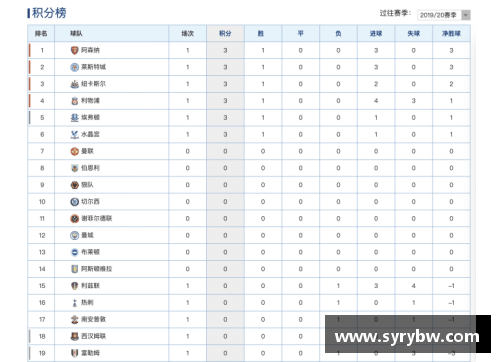Open the 纽卡斯尔 team name link
Image resolution: width=500 pixels, height=362 pixels.
[x=93, y=84]
